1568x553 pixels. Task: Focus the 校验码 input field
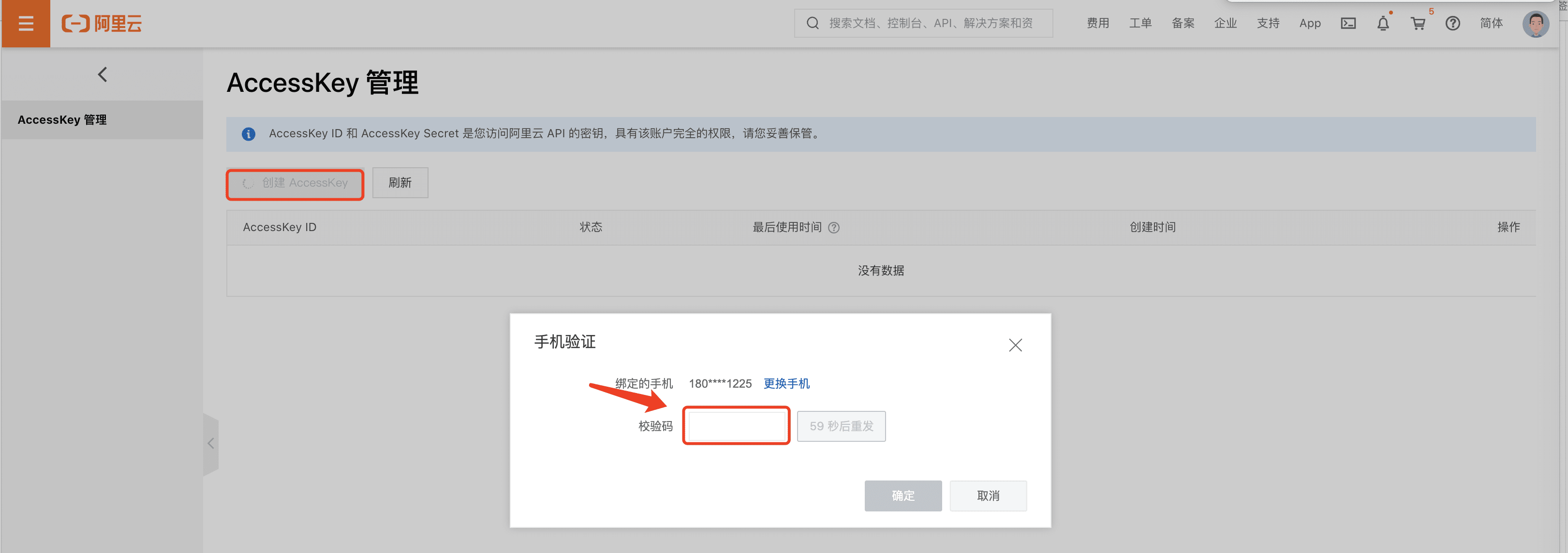[x=737, y=426]
